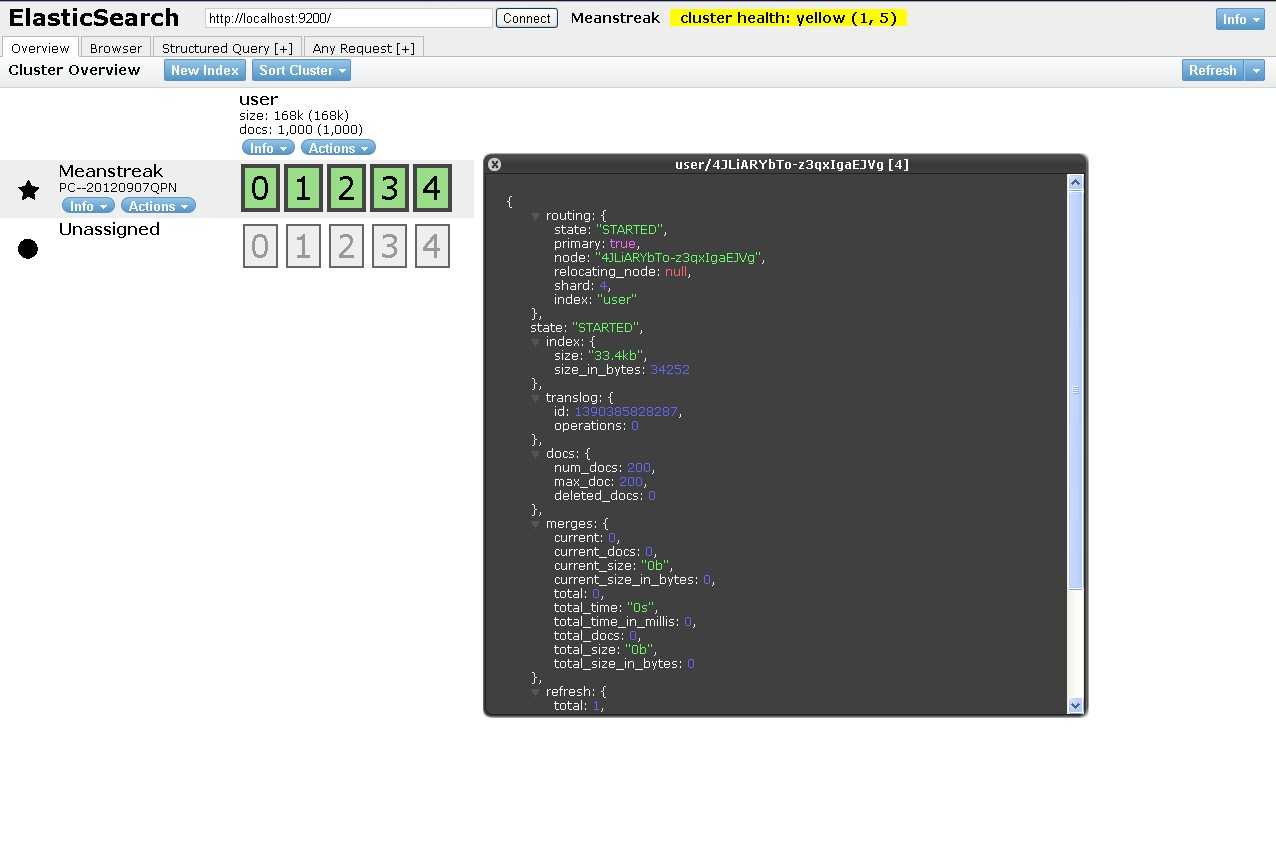Click the size: 168k (168k) line

294,116
